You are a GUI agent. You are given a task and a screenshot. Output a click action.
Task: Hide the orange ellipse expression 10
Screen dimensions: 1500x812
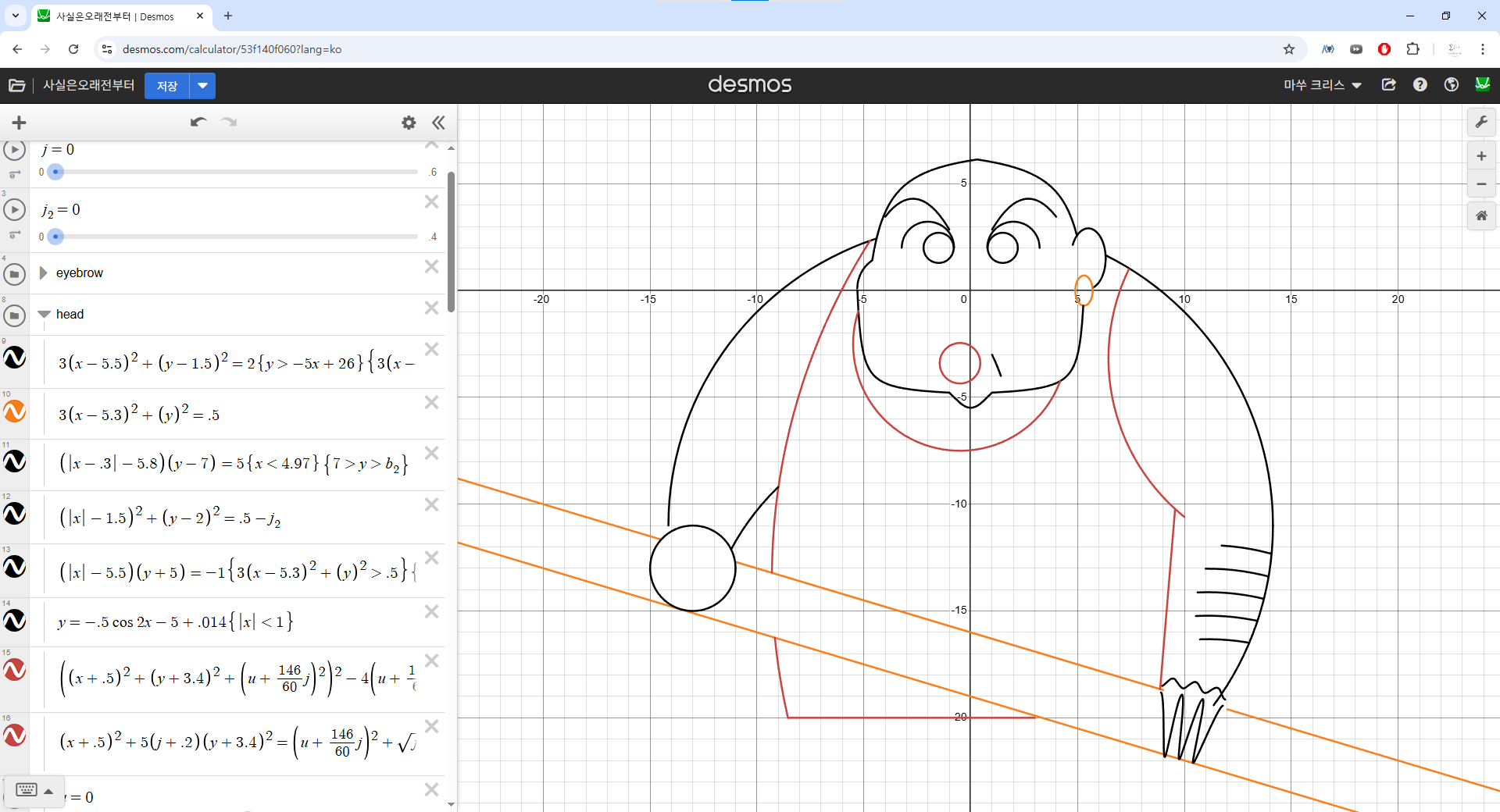(x=15, y=411)
